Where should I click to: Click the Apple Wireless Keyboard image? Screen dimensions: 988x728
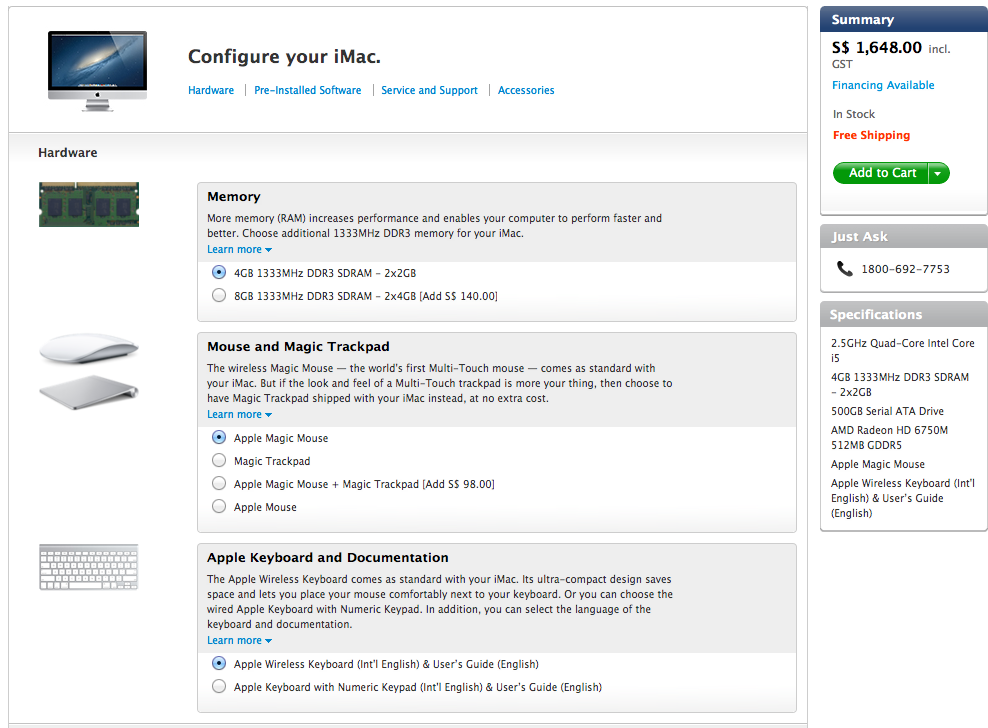click(88, 567)
